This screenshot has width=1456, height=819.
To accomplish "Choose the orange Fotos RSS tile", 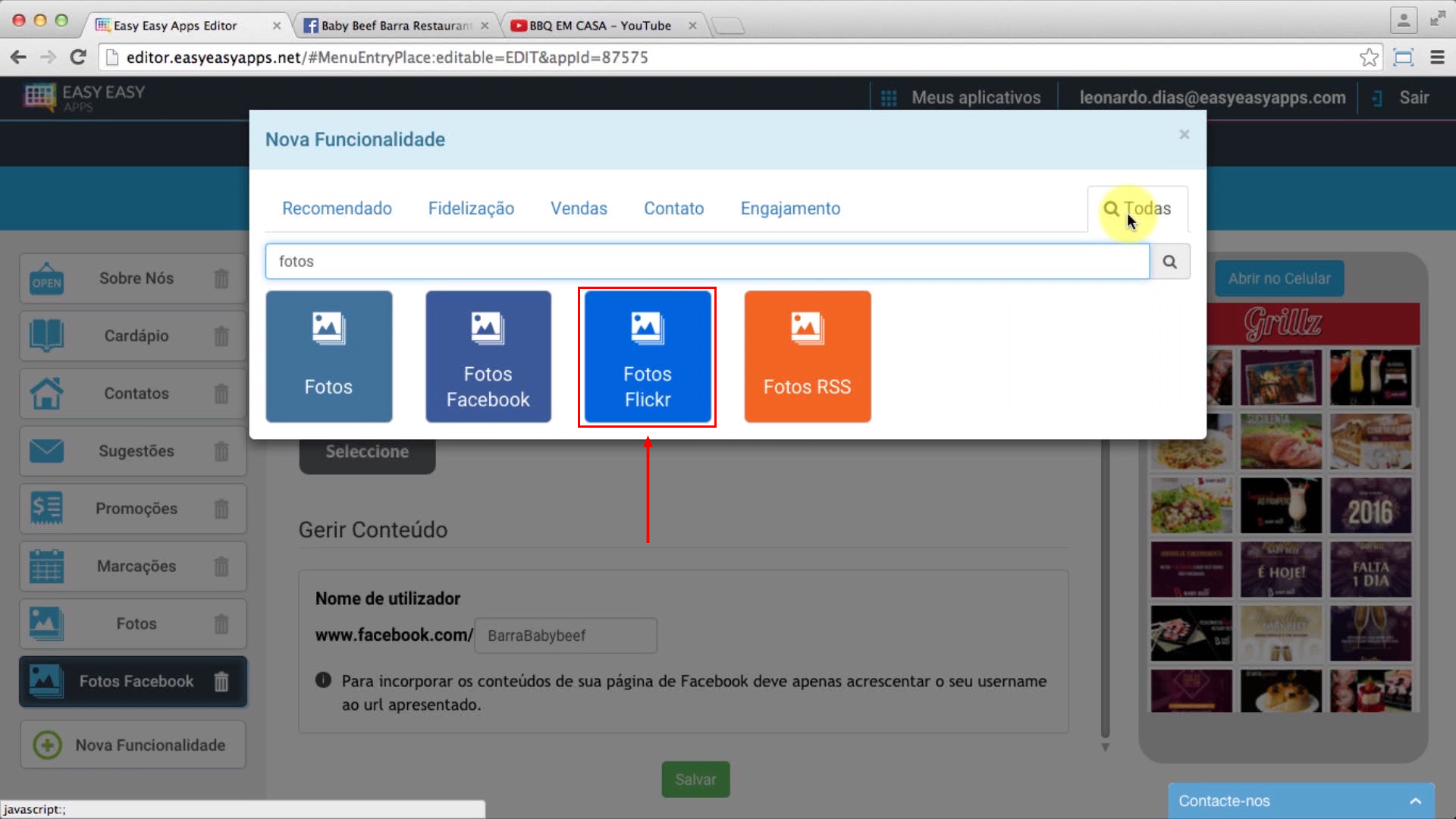I will coord(807,357).
